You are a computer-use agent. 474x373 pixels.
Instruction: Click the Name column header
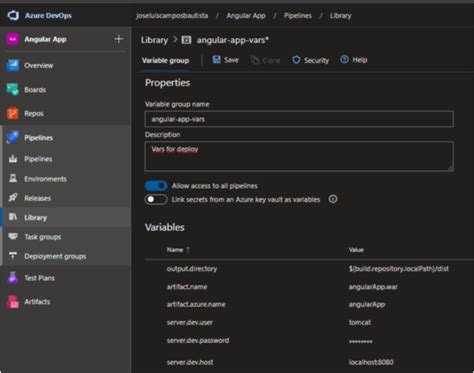pyautogui.click(x=175, y=250)
